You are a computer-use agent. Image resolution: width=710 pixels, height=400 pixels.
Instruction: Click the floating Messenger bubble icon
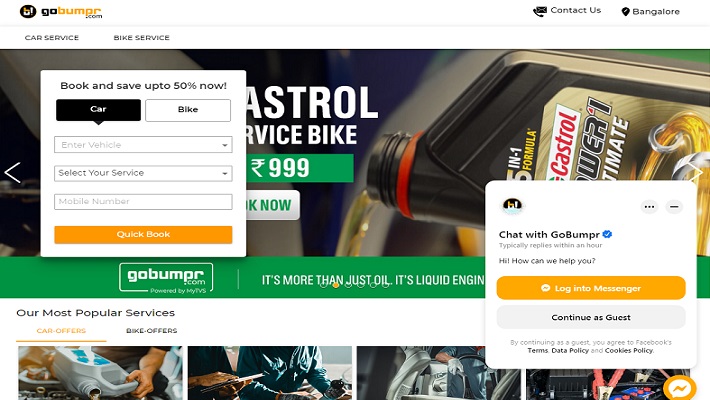[680, 388]
